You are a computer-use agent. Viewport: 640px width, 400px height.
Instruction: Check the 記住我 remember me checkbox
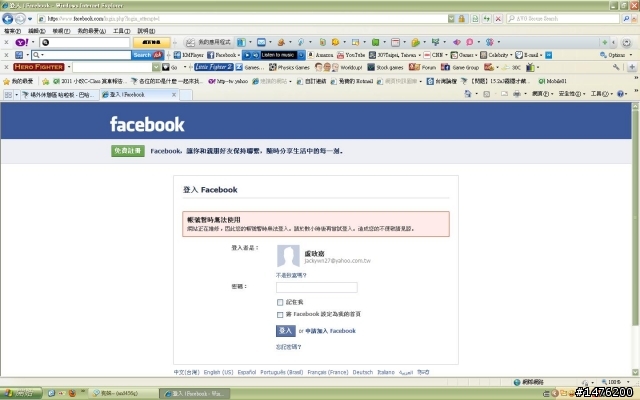click(x=280, y=302)
